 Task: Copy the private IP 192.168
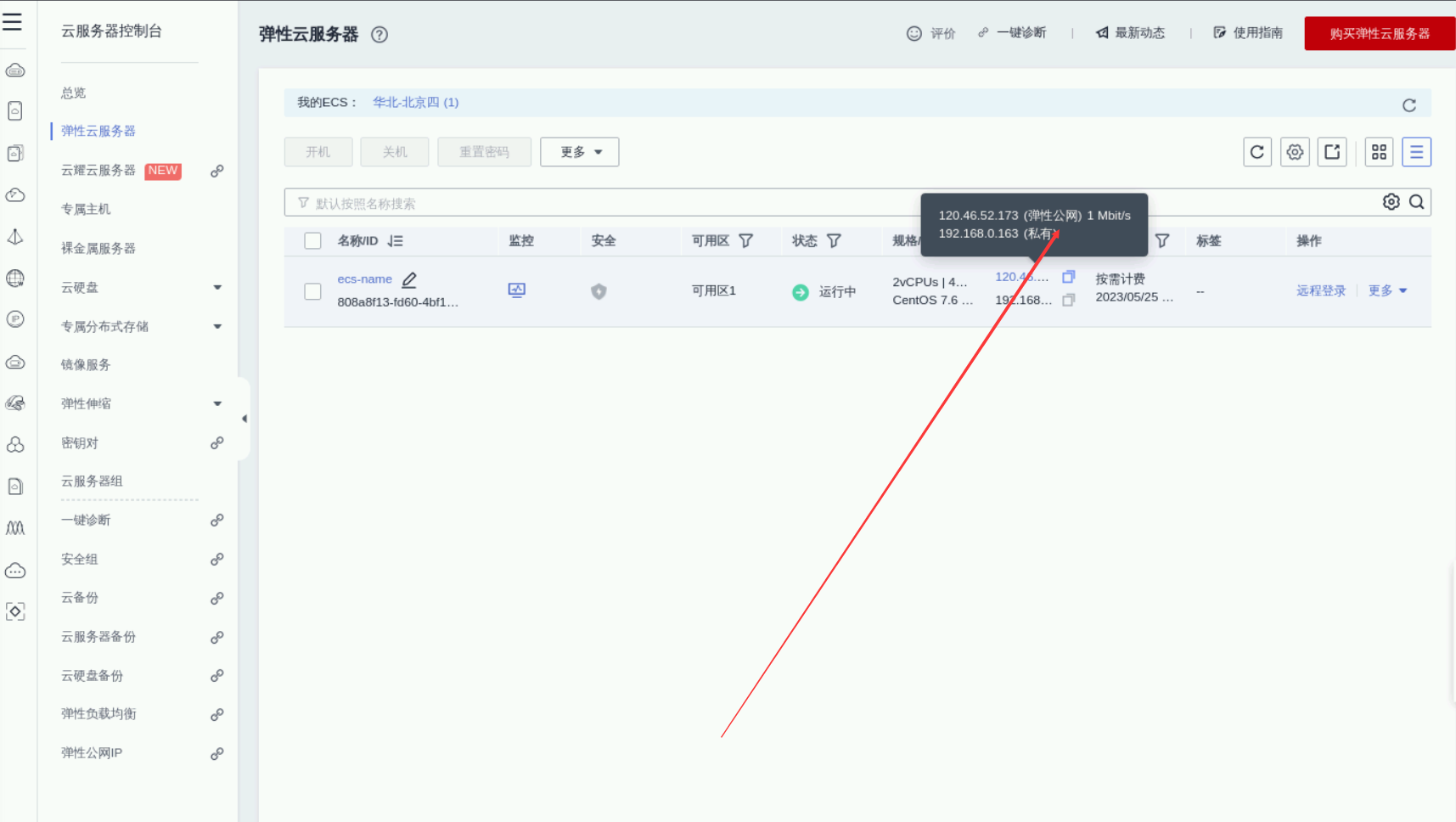tap(1069, 300)
